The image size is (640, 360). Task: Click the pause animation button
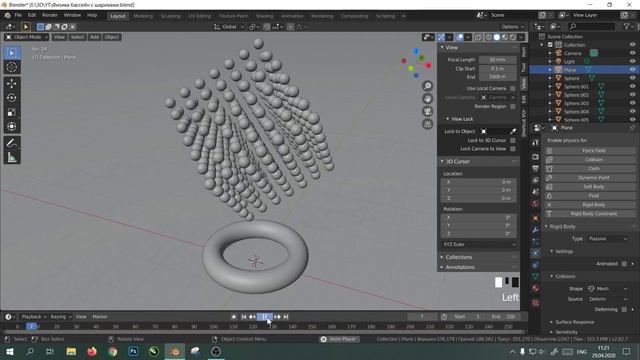click(x=265, y=317)
